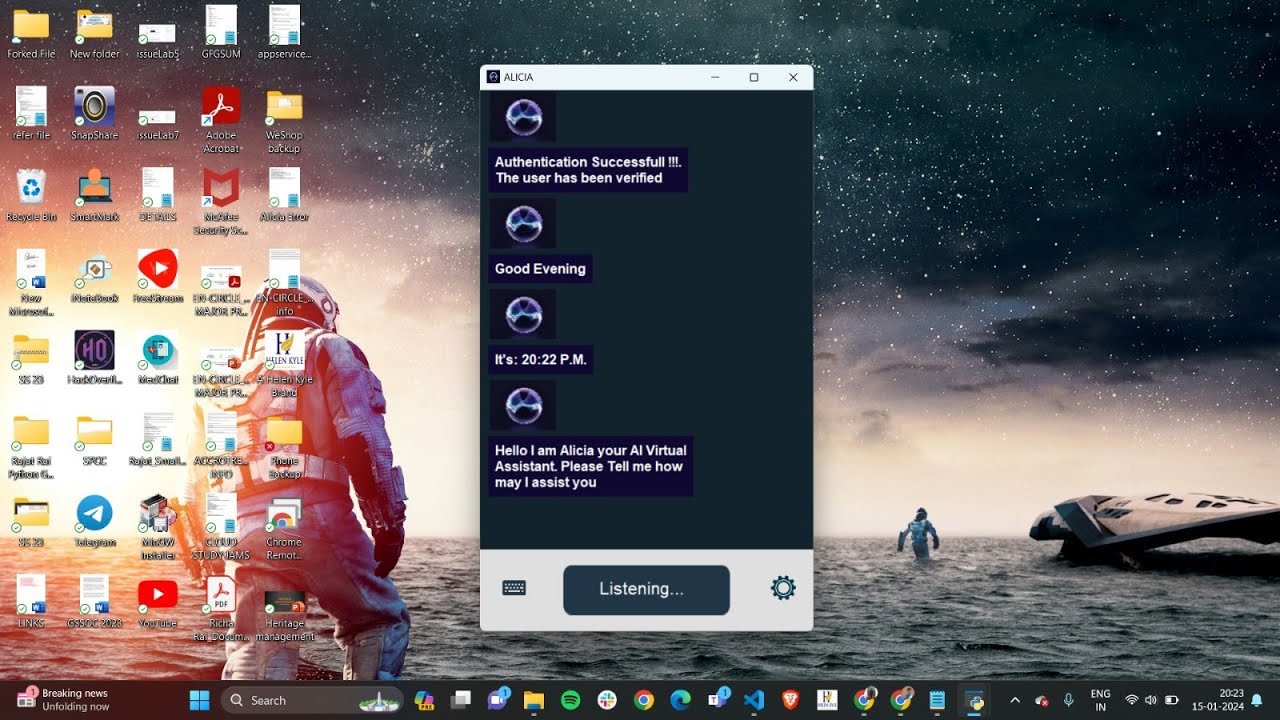The image size is (1280, 720).
Task: Select the McAfee Security shortcut
Action: click(x=221, y=202)
